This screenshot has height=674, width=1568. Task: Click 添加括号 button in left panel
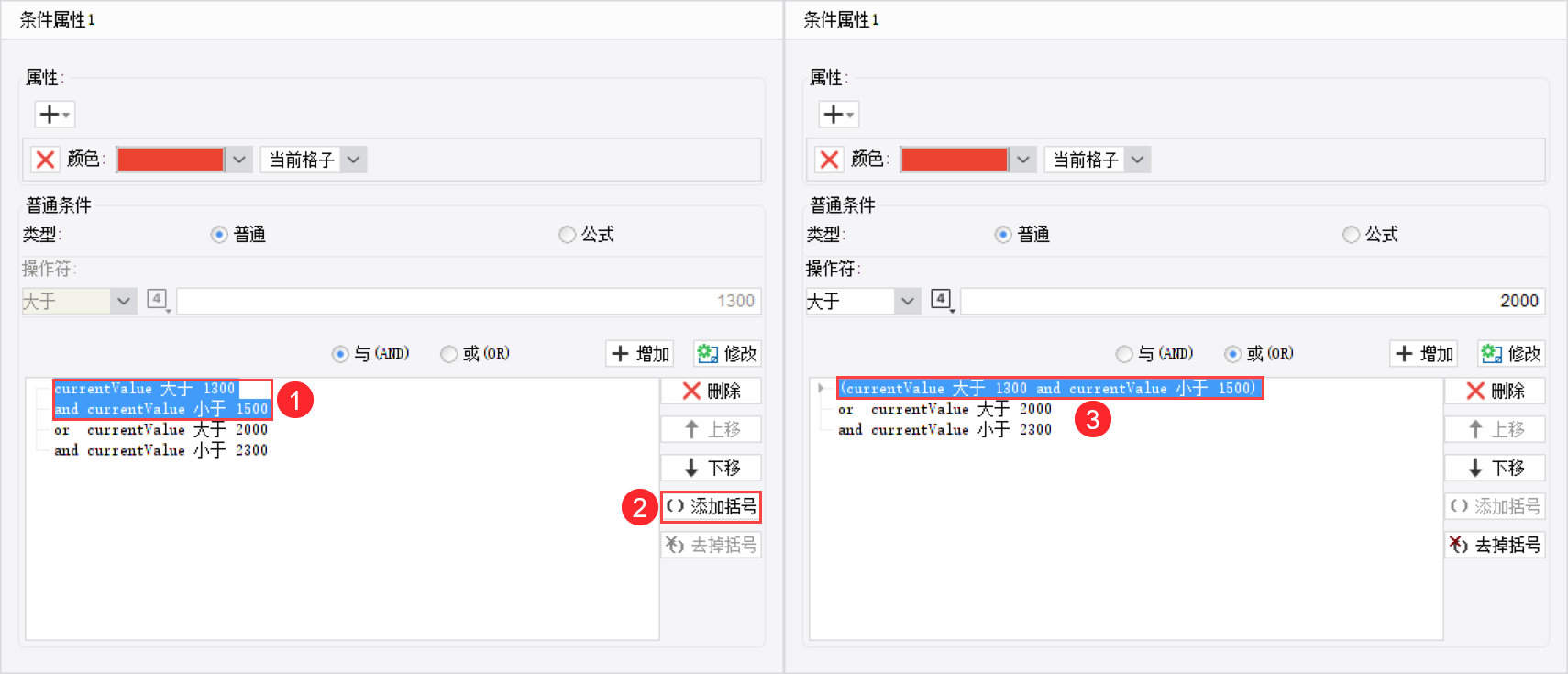(x=712, y=506)
